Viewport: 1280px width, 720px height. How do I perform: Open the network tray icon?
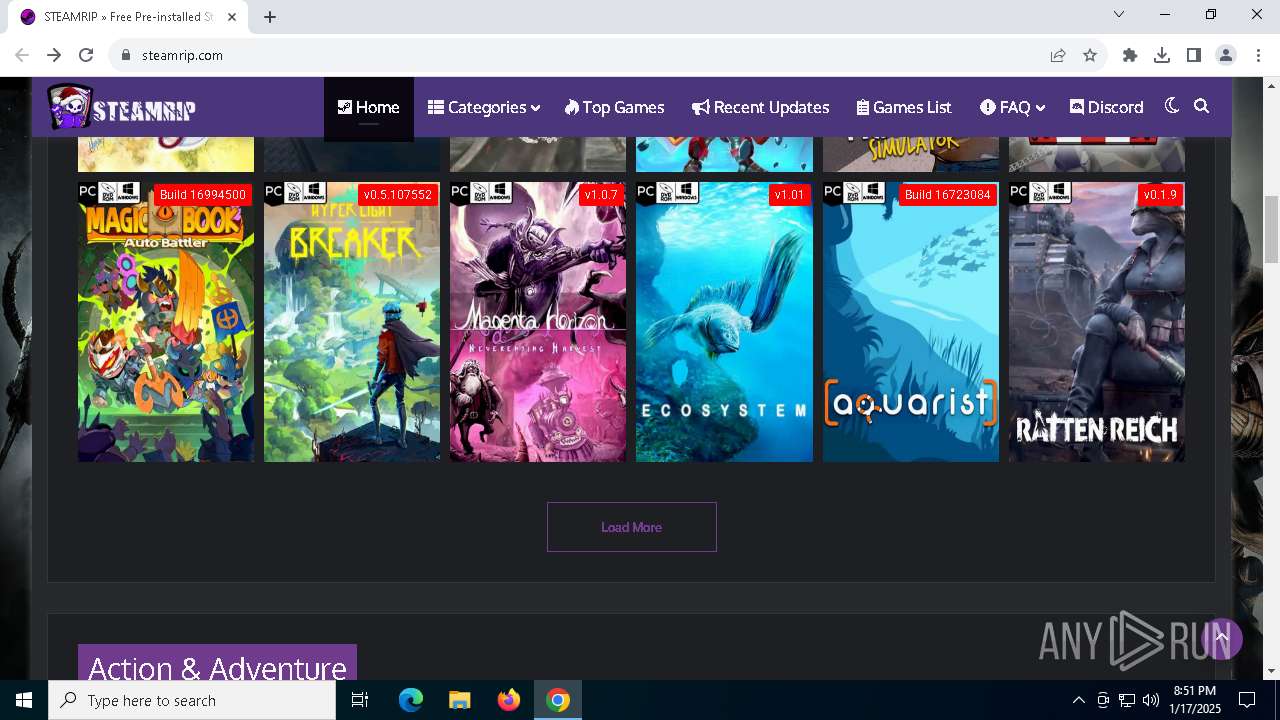point(1126,700)
